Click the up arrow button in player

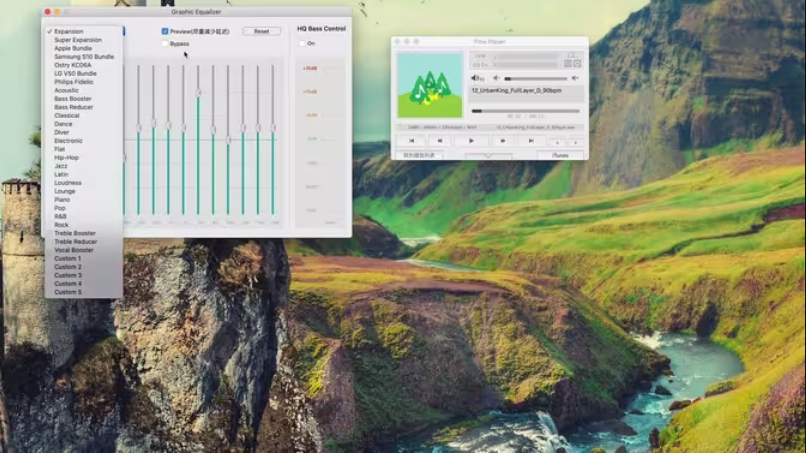point(558,142)
